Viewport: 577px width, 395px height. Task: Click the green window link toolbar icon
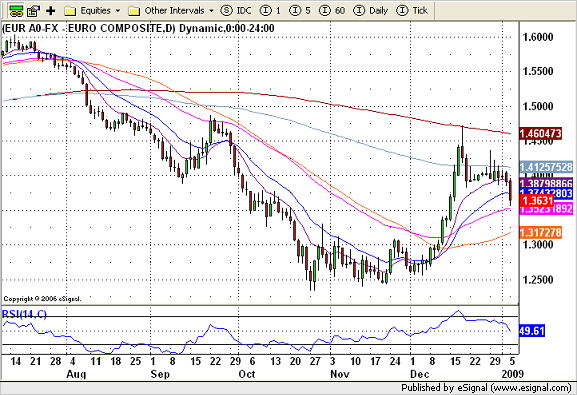click(x=16, y=11)
